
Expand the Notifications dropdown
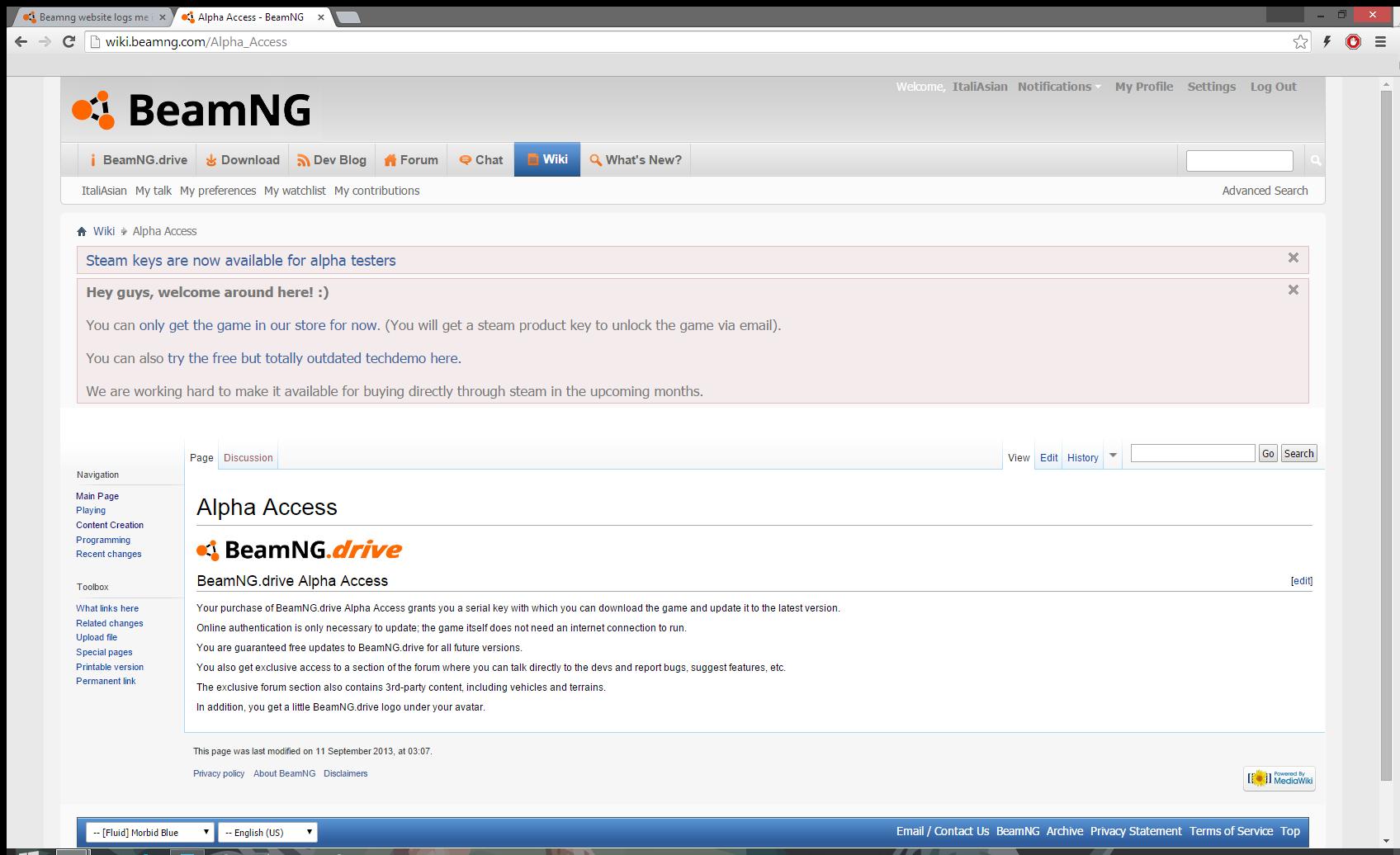(1059, 87)
